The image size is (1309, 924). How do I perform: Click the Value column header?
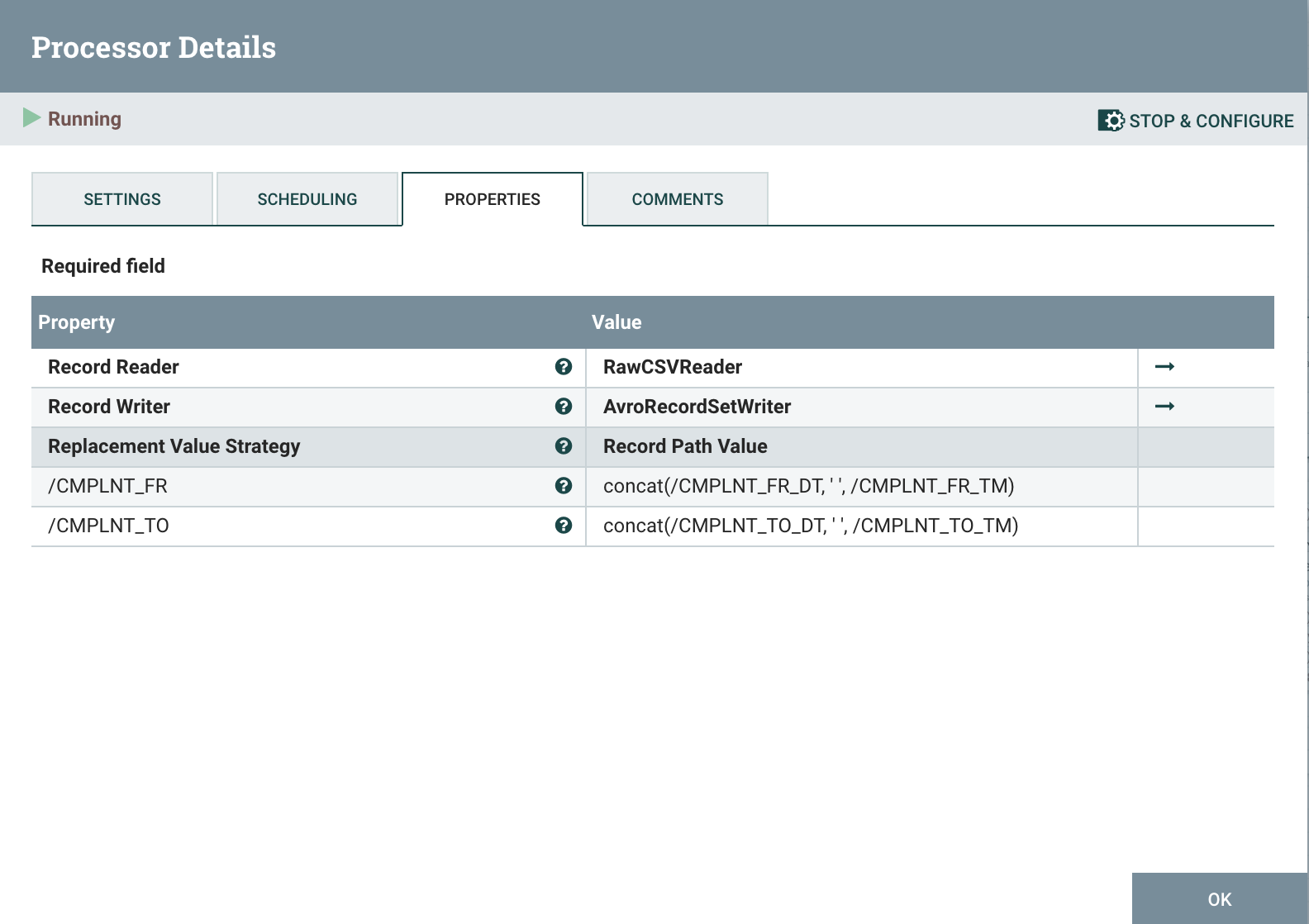click(x=616, y=322)
